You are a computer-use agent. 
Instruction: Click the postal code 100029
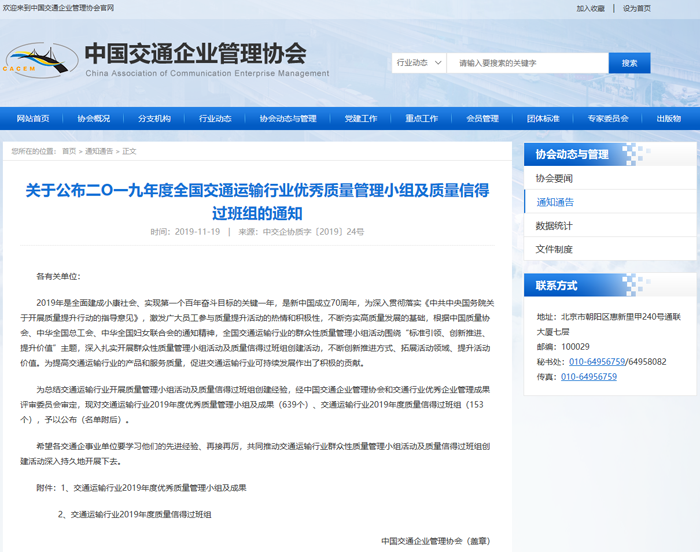point(575,347)
